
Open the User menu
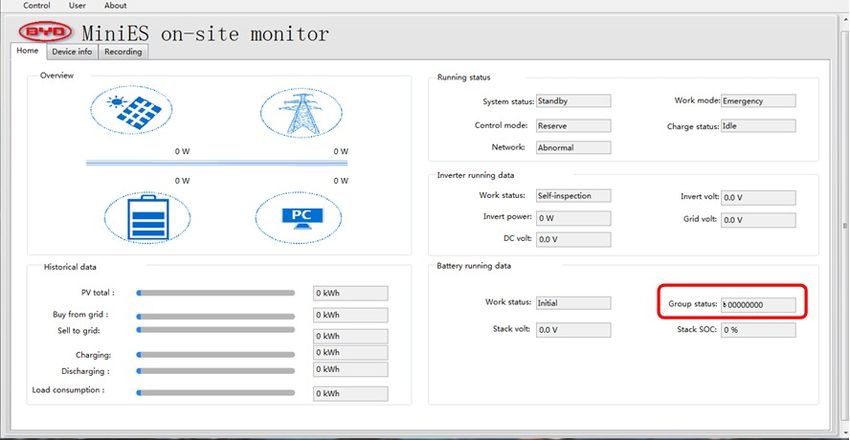77,5
